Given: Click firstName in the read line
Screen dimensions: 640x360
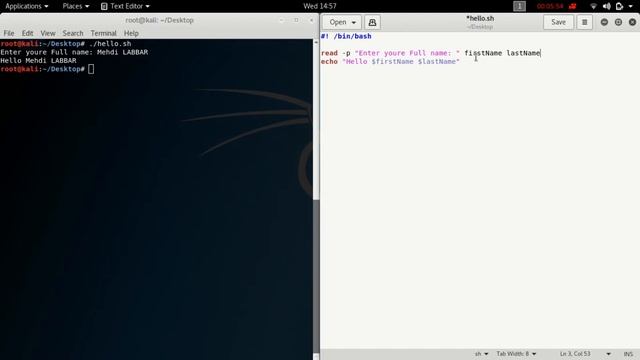Looking at the screenshot, I should [x=483, y=53].
